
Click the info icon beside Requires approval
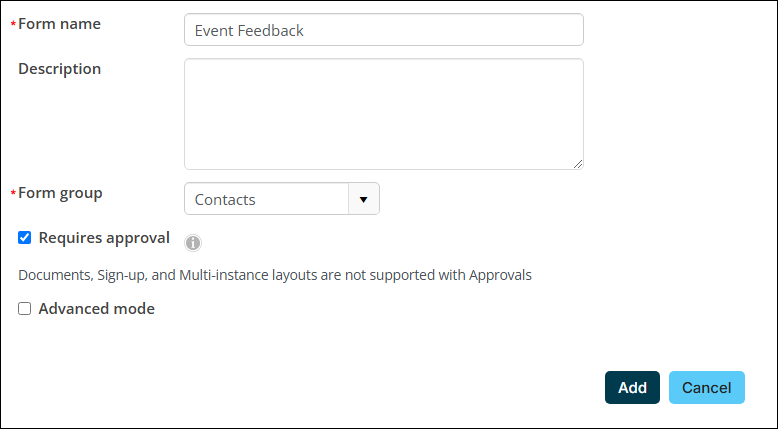click(x=193, y=243)
